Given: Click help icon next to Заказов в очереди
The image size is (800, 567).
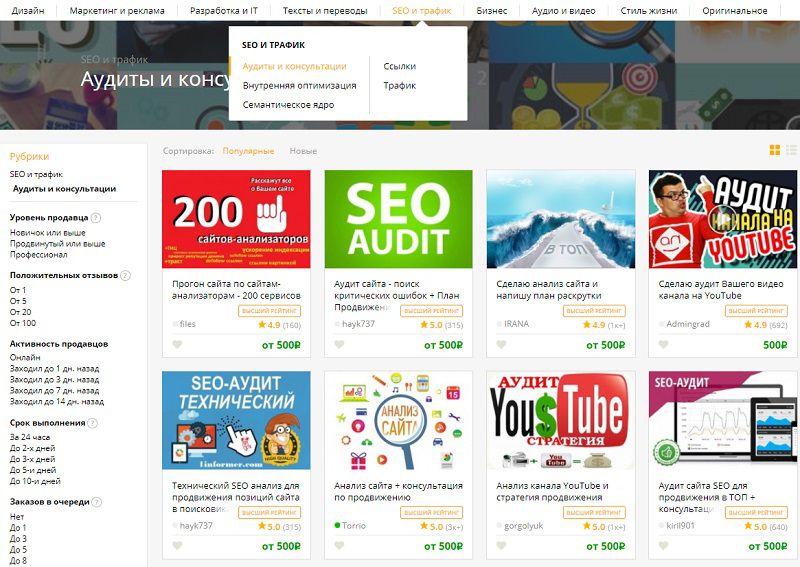Looking at the screenshot, I should click(96, 502).
